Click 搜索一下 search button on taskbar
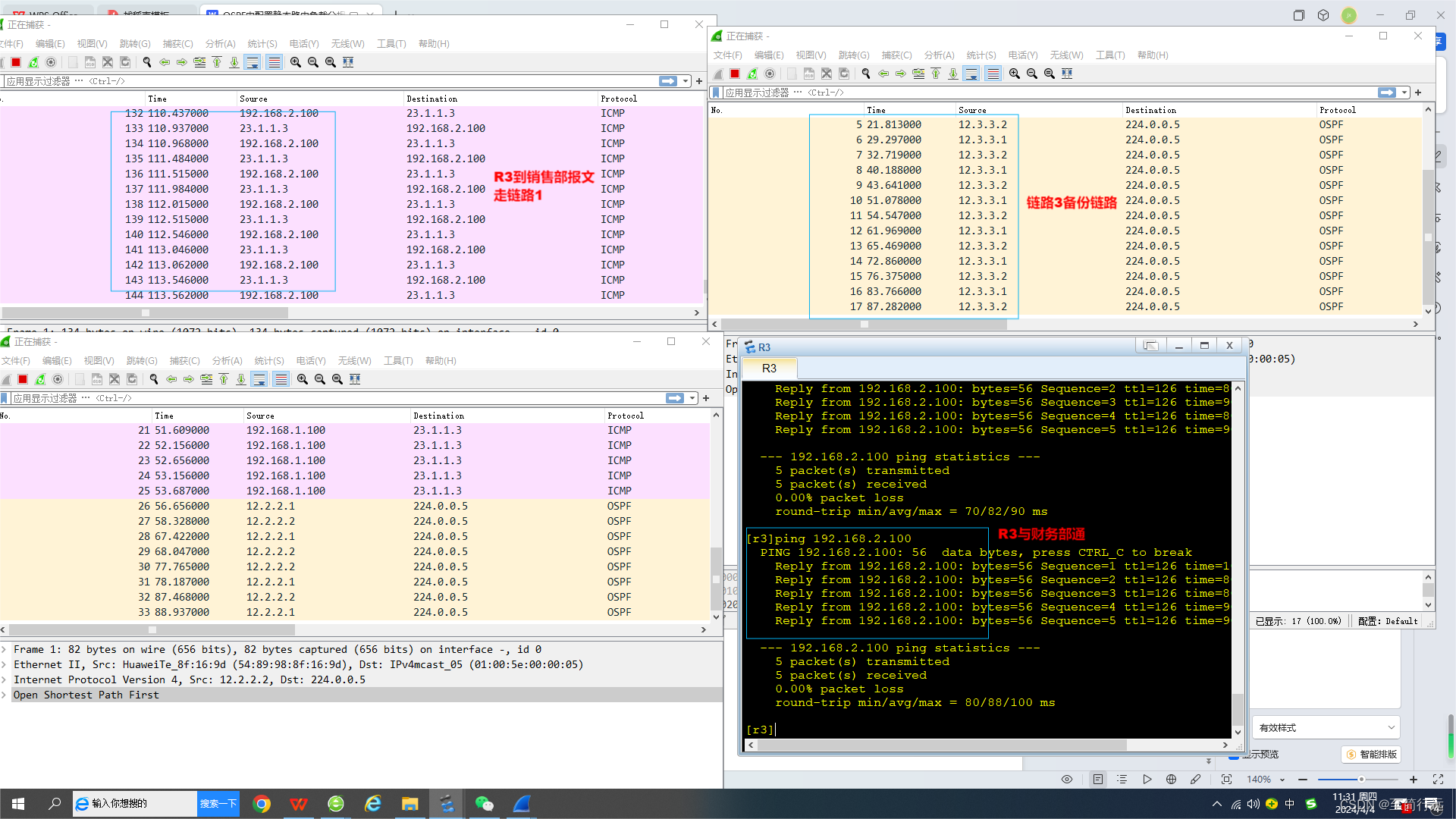 coord(218,804)
